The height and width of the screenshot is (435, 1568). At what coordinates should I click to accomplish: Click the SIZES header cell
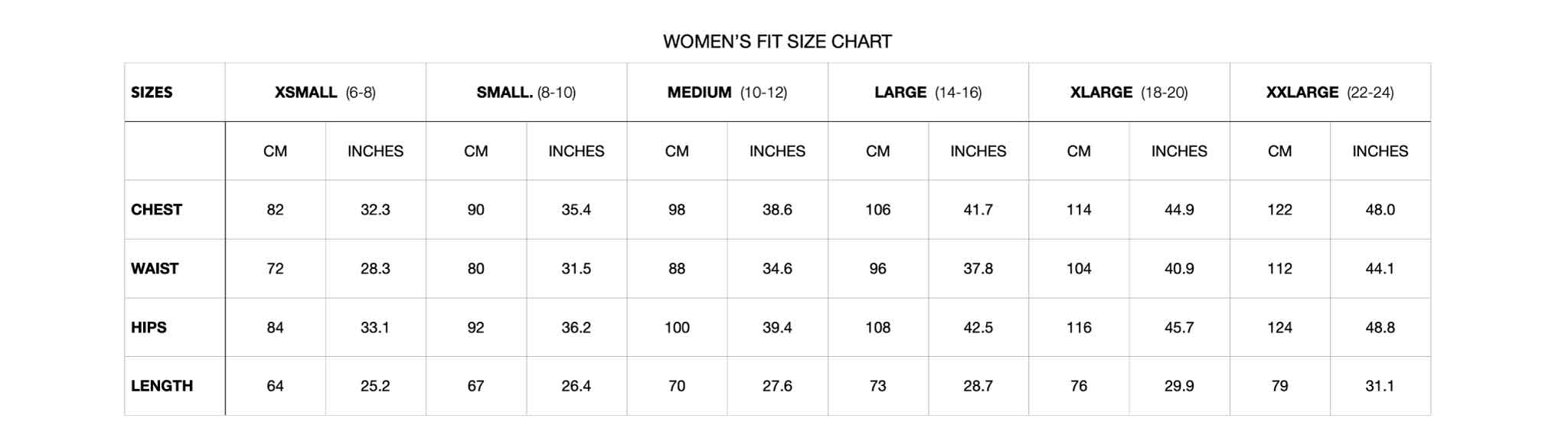[x=152, y=93]
